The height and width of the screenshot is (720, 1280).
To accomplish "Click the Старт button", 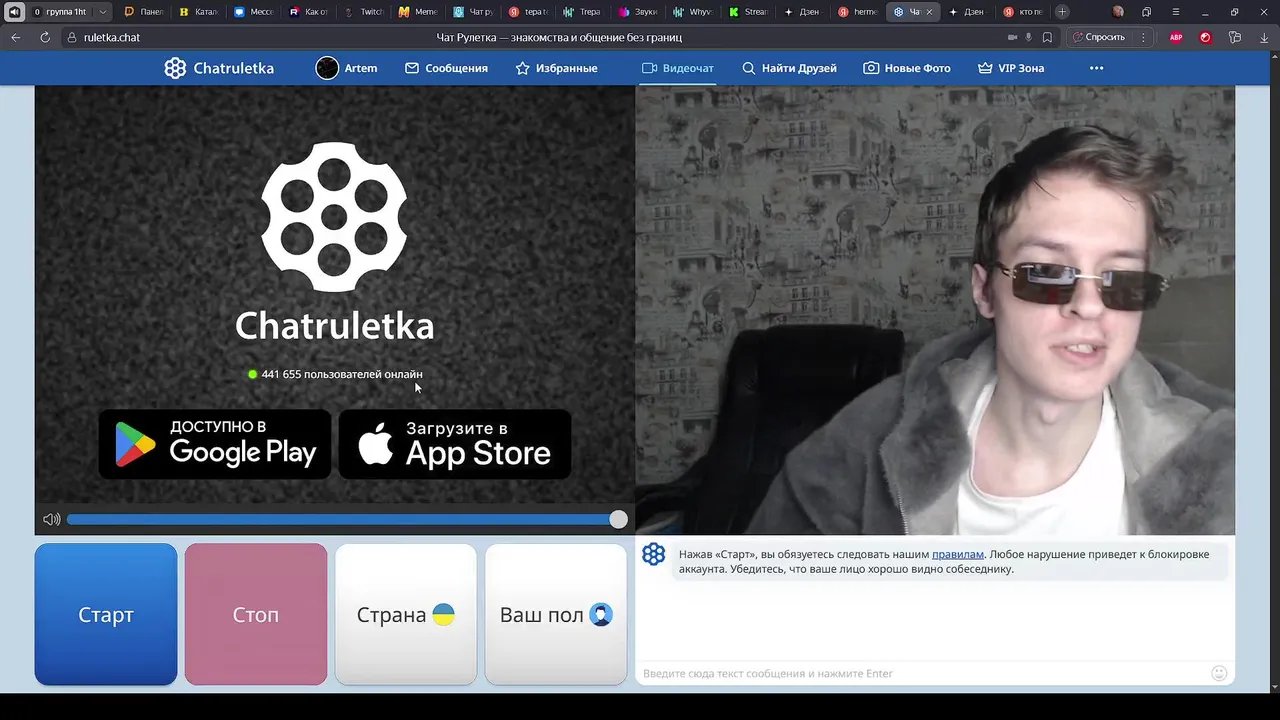I will [106, 614].
